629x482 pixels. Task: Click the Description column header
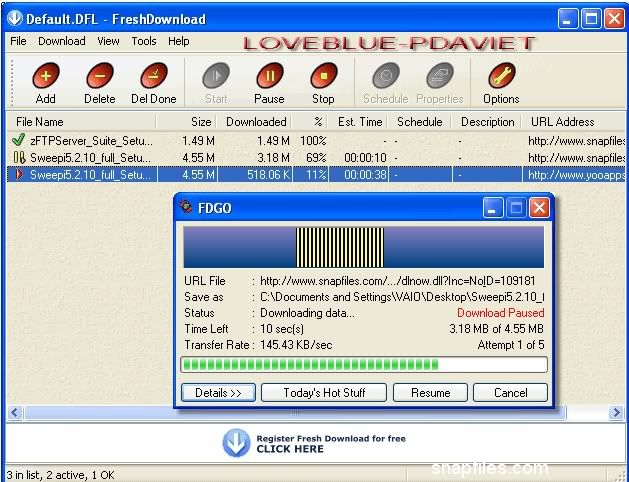(x=486, y=122)
